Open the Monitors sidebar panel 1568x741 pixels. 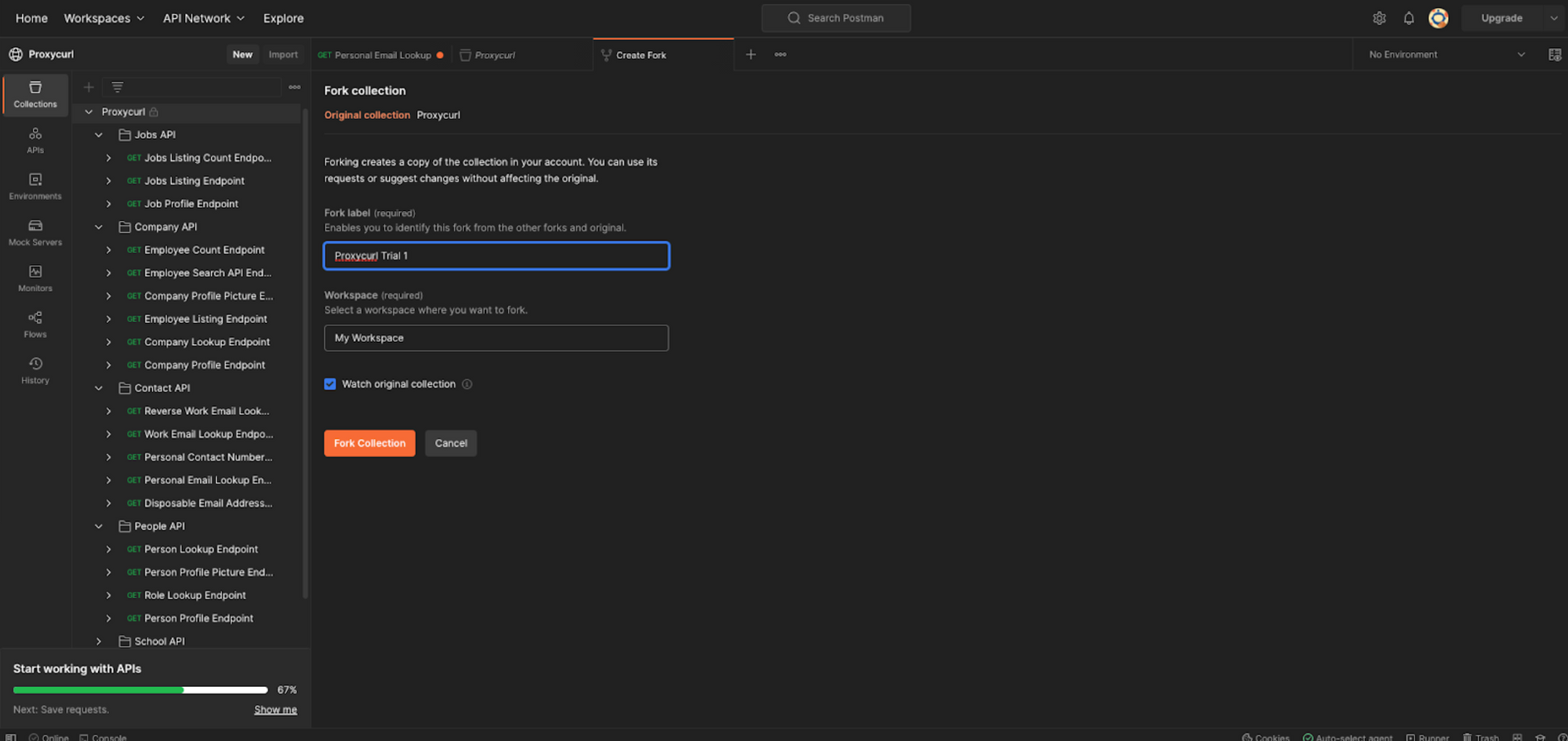point(35,278)
